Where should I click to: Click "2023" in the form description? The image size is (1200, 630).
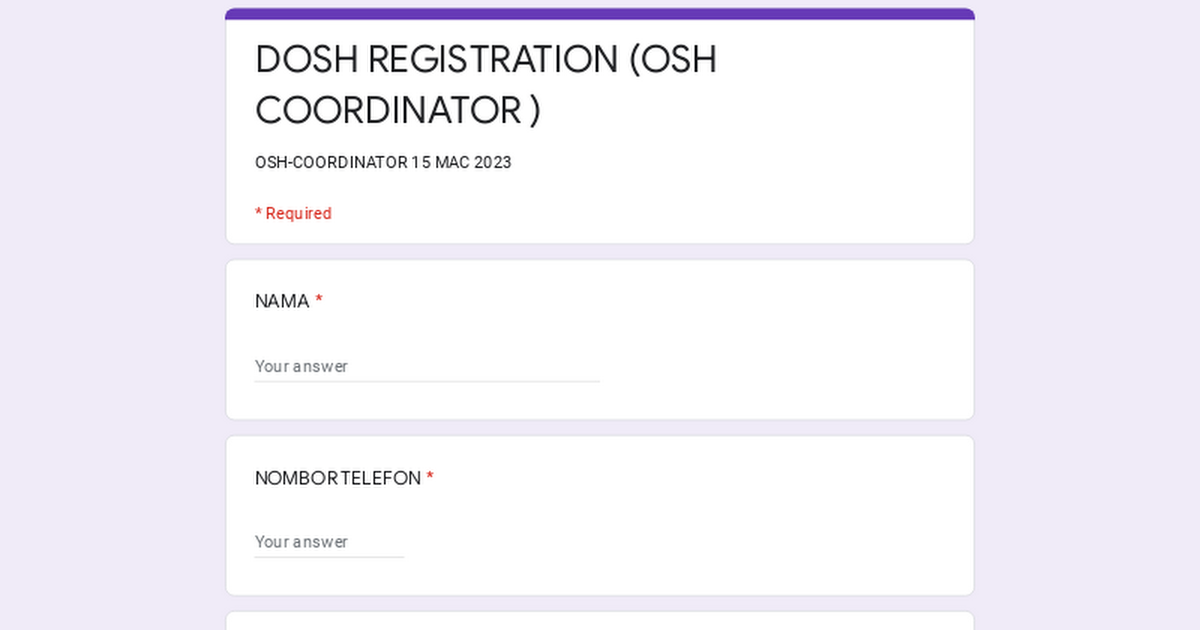pos(492,162)
